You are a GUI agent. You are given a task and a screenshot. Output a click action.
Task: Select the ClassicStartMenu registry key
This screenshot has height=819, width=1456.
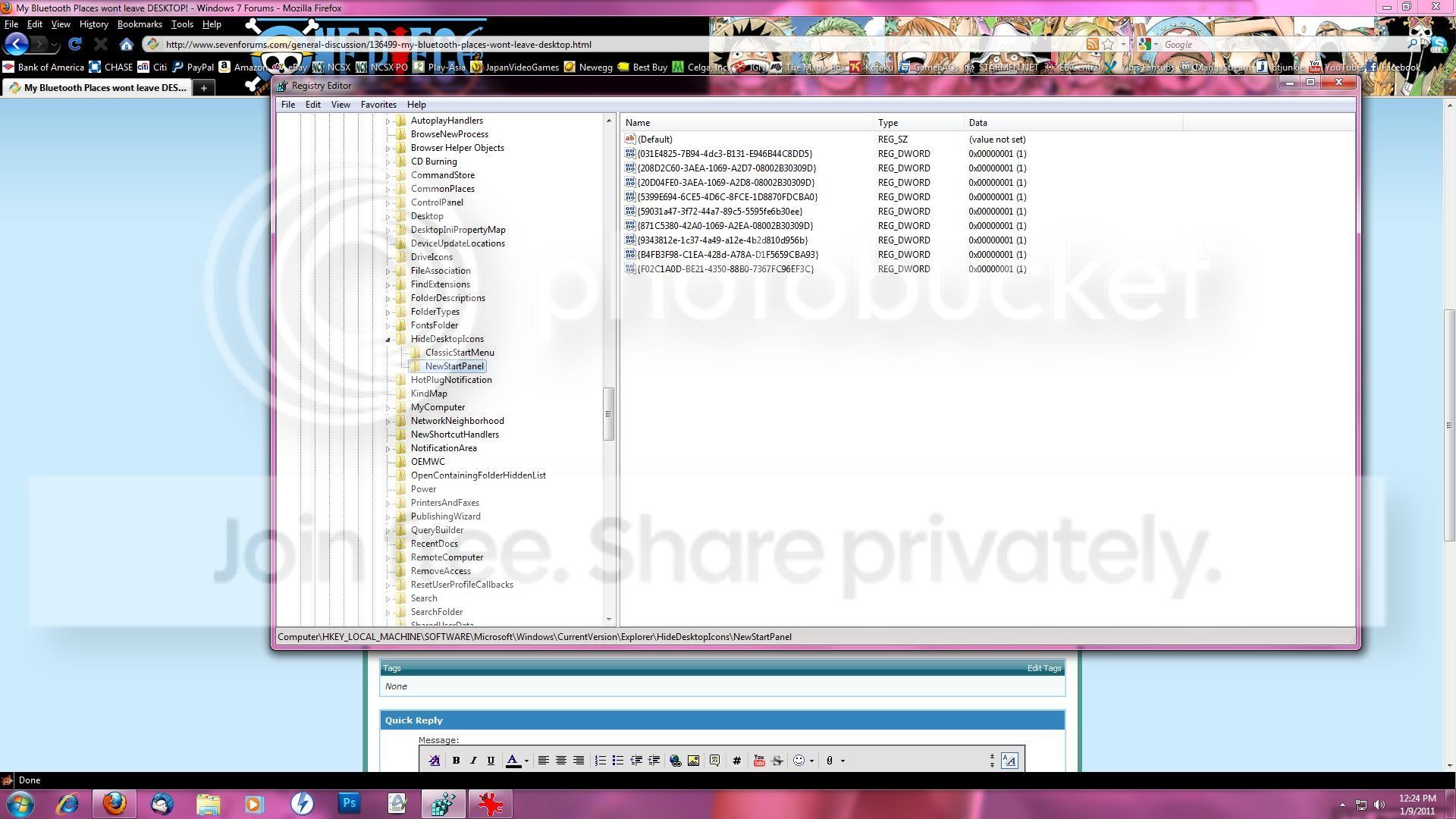tap(460, 353)
